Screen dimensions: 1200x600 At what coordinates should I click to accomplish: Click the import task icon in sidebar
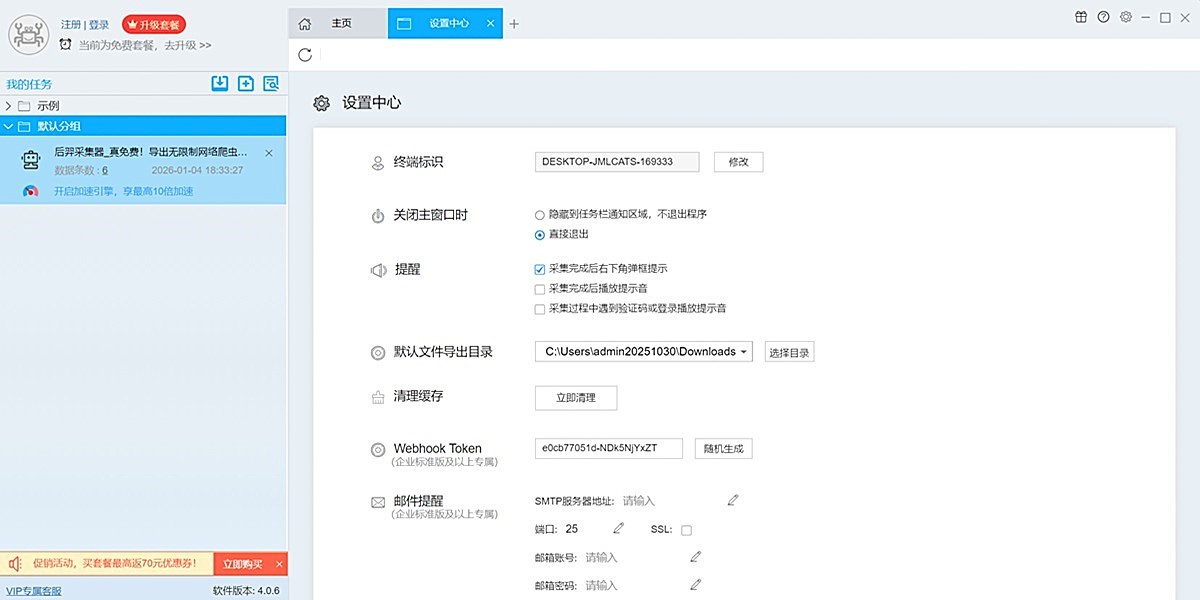point(220,84)
